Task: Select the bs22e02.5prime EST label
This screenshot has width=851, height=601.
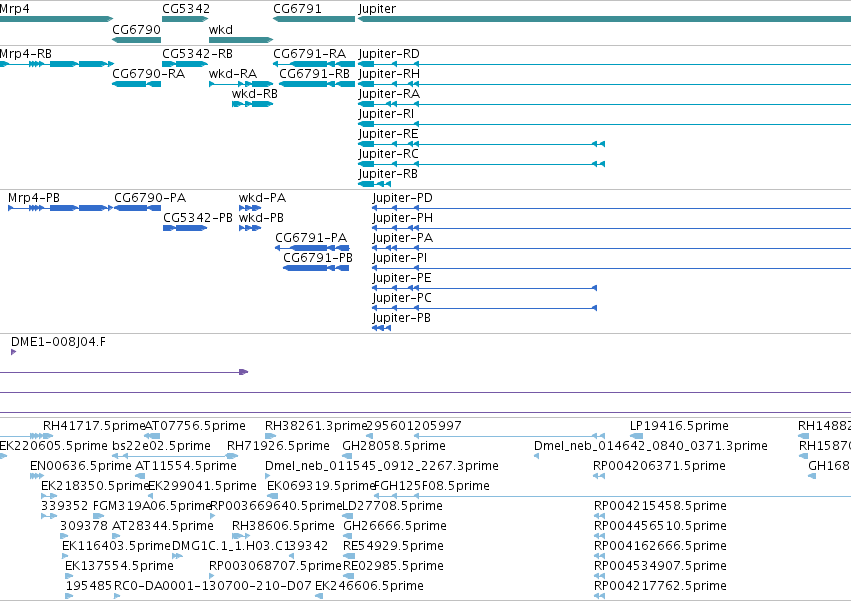Action: pos(161,446)
